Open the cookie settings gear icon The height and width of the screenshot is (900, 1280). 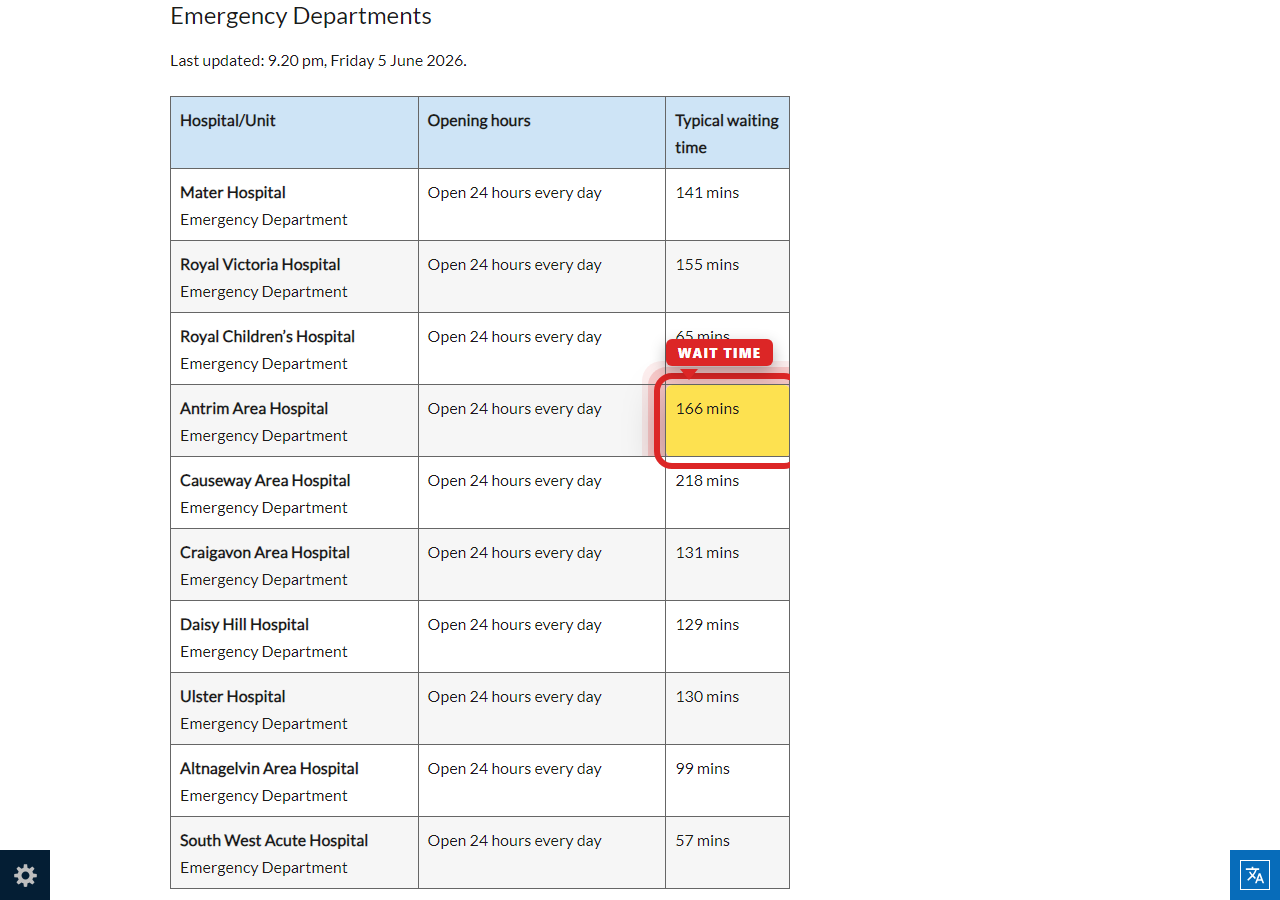tap(25, 875)
